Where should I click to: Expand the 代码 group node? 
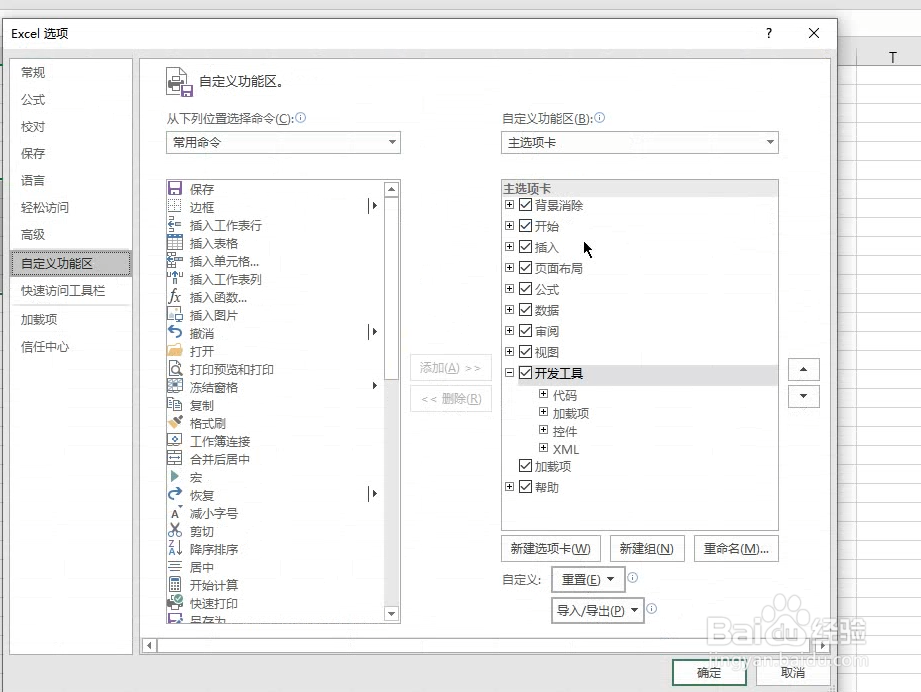(543, 394)
